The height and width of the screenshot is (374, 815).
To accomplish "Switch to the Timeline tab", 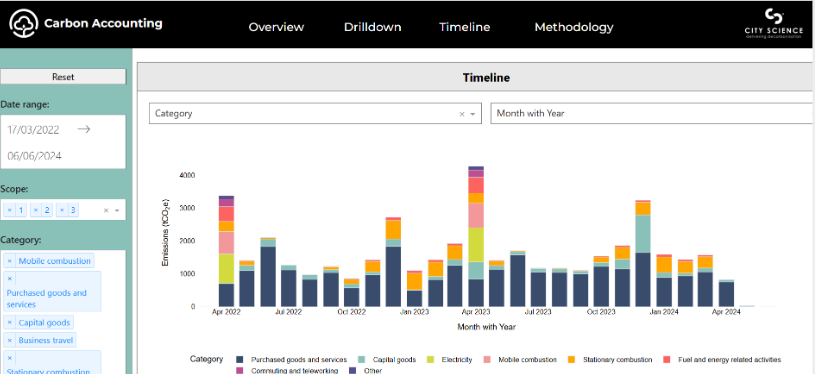I will click(x=464, y=27).
